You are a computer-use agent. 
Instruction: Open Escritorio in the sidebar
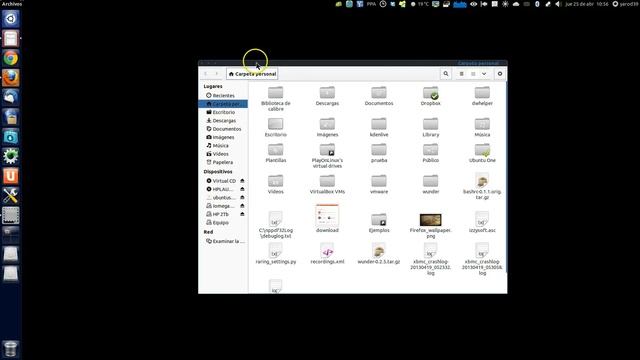[223, 112]
